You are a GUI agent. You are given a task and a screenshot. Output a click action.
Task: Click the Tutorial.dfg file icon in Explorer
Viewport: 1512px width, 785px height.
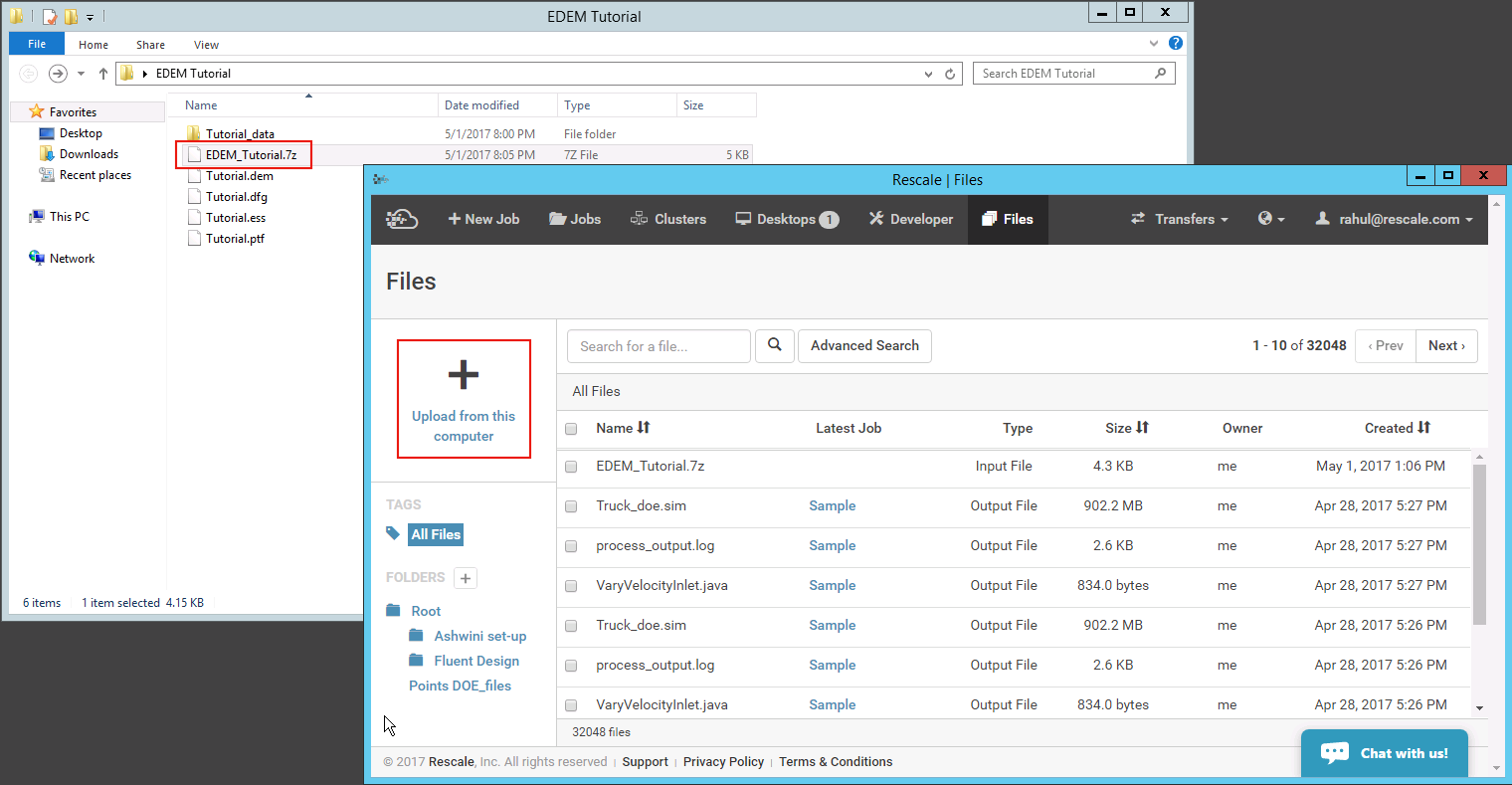[x=195, y=196]
